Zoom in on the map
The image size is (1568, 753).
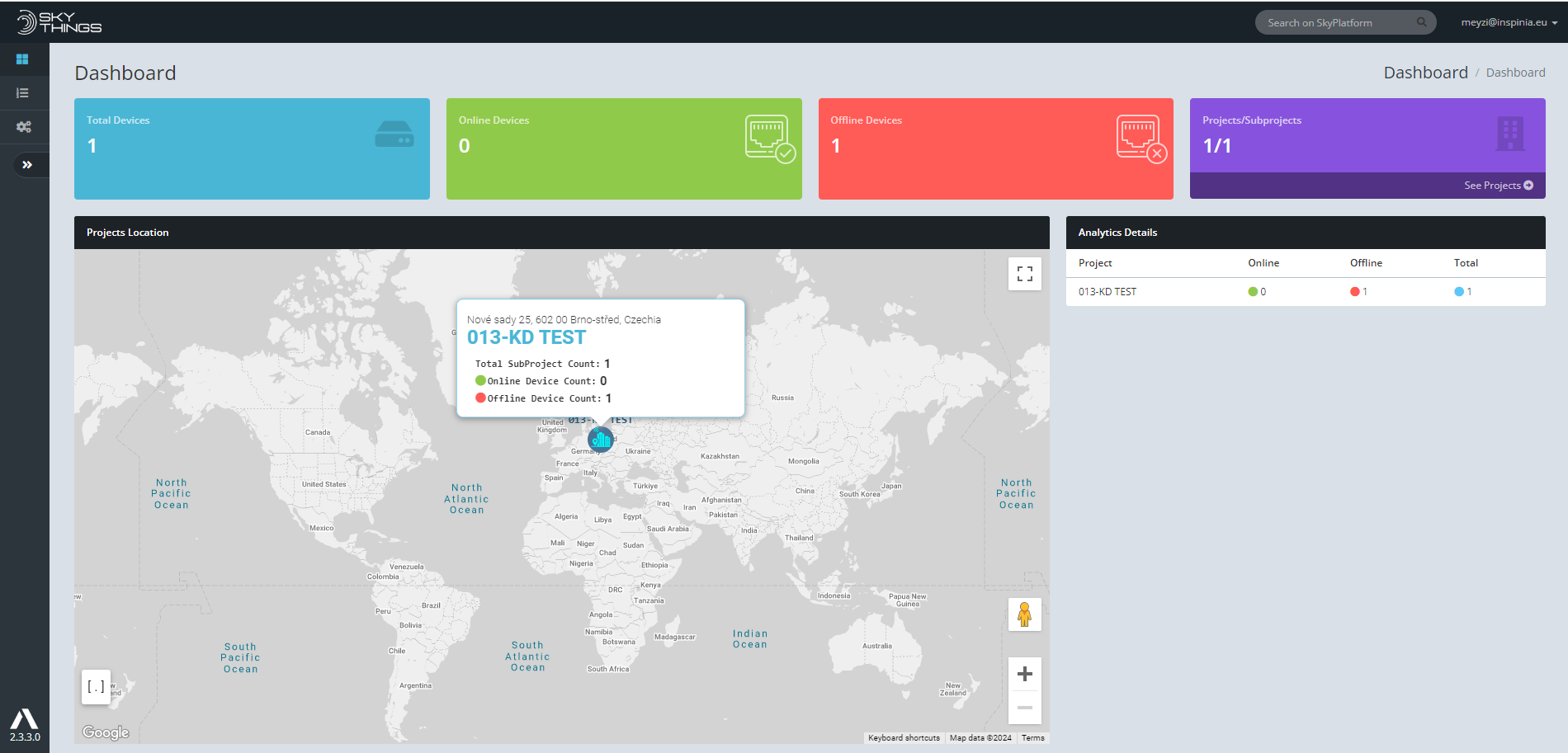[x=1025, y=674]
